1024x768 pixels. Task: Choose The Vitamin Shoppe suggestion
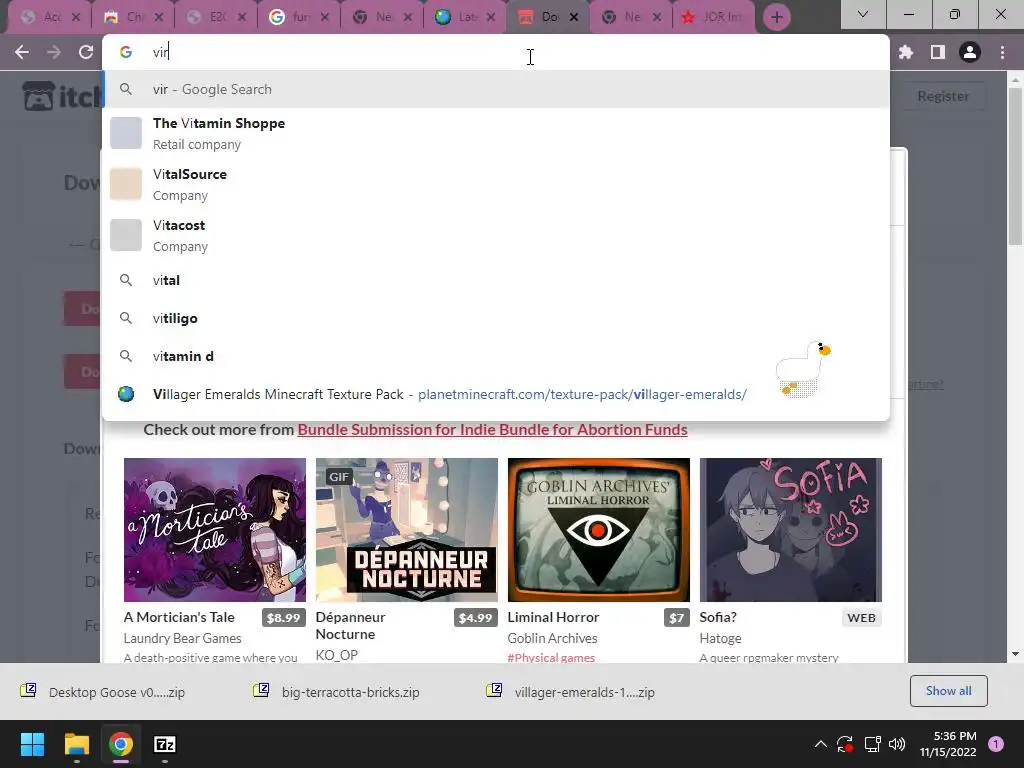click(495, 133)
